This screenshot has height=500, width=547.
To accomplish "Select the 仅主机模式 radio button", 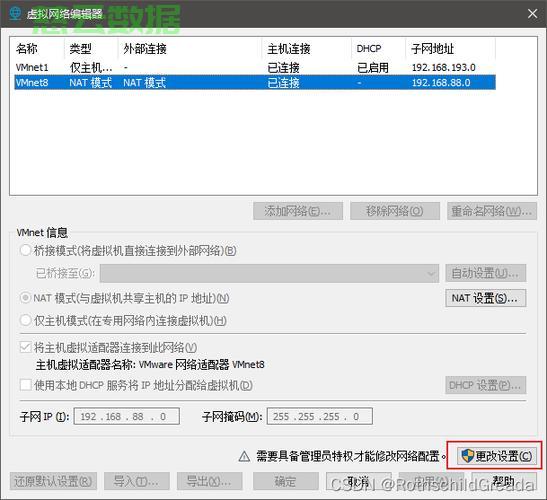I will (x=25, y=320).
